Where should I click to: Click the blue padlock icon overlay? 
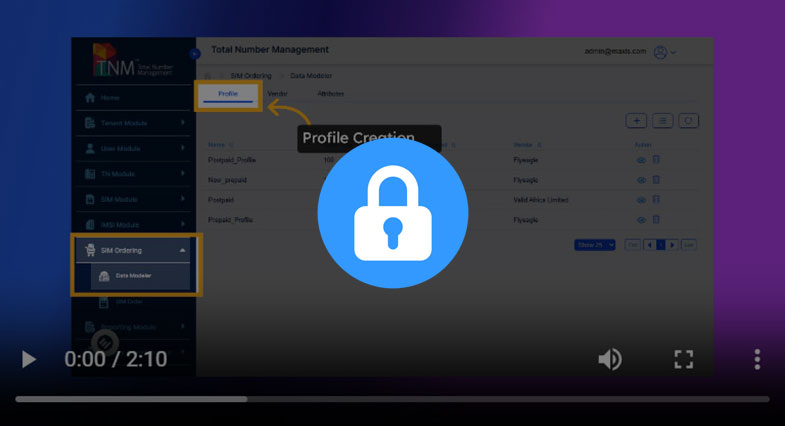[x=392, y=213]
